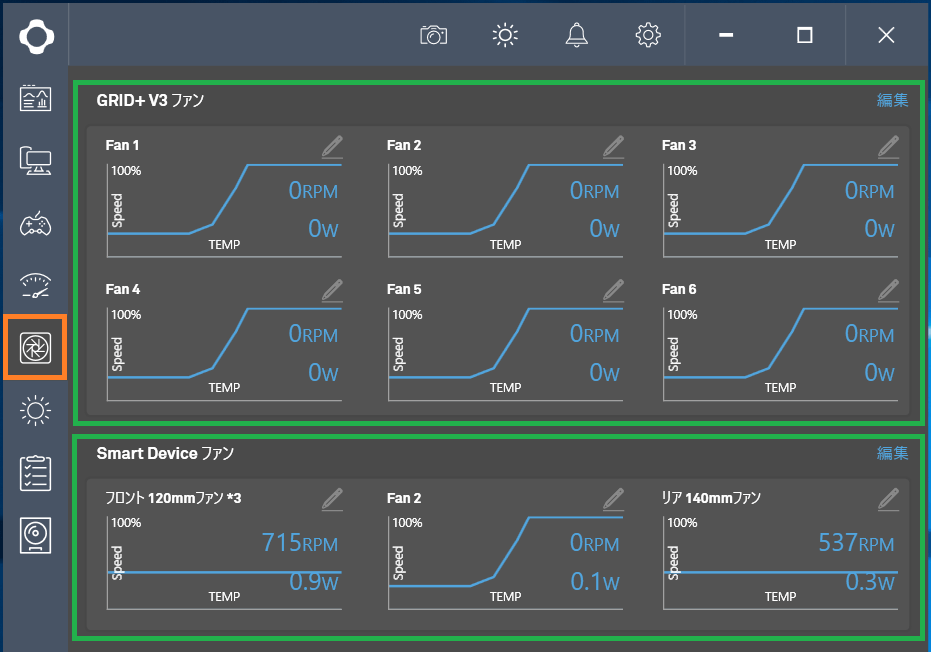The width and height of the screenshot is (931, 652).
Task: Edit Smart Device Fan 2 pencil icon
Action: [613, 499]
